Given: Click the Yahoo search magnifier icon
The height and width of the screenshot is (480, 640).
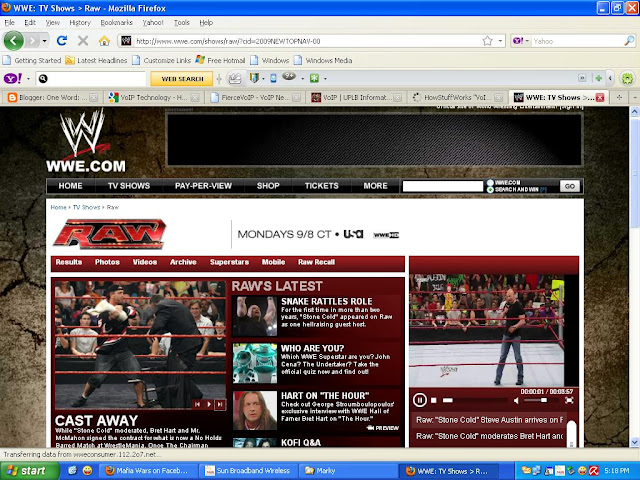Looking at the screenshot, I should pos(629,41).
